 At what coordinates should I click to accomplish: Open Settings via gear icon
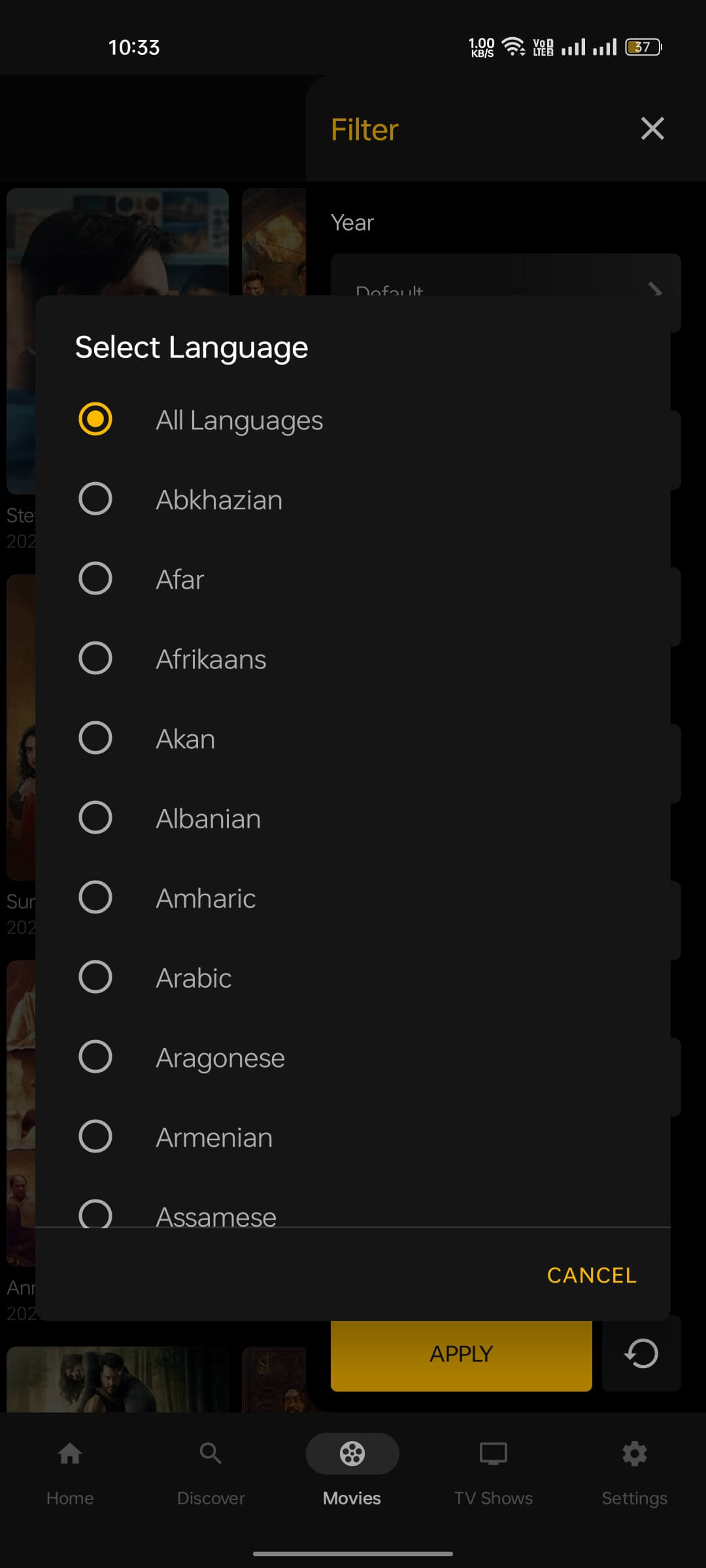coord(634,1454)
